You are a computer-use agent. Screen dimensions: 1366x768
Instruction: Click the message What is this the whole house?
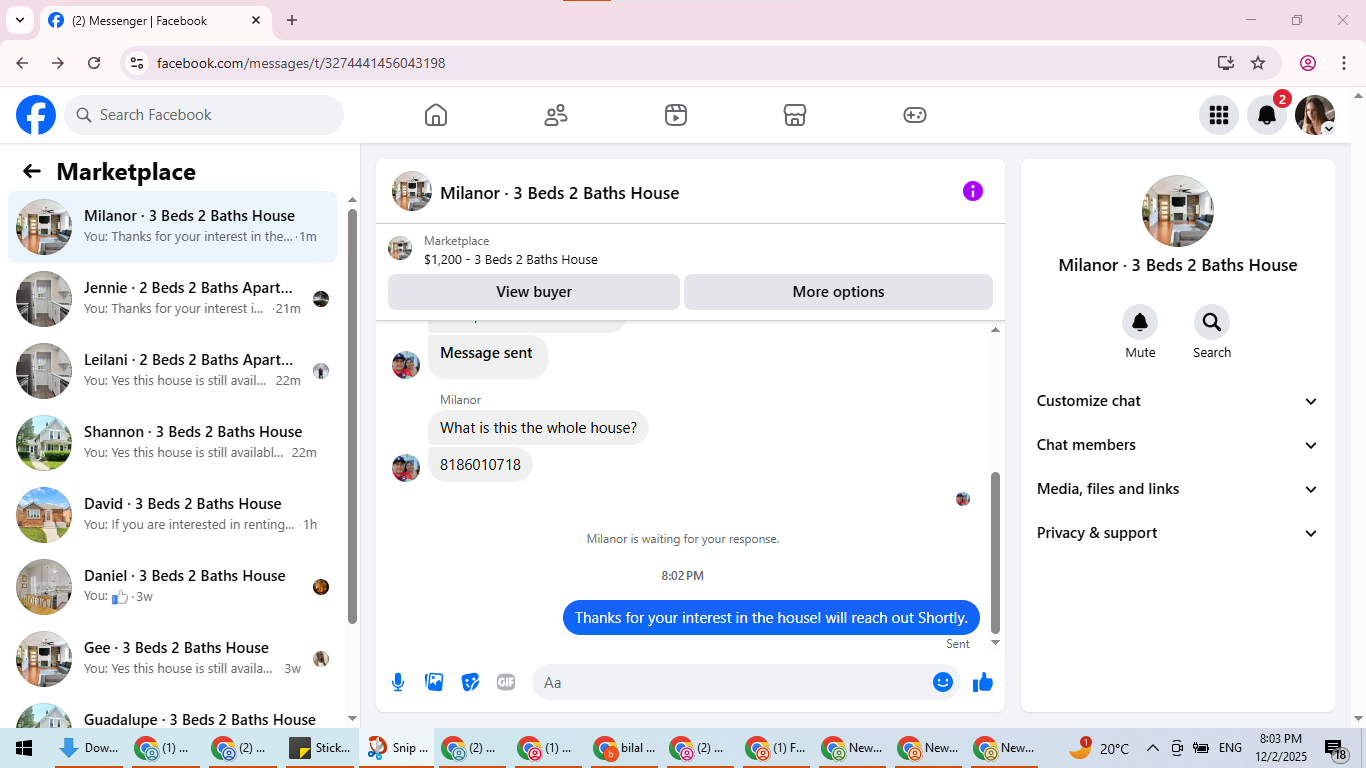coord(538,428)
